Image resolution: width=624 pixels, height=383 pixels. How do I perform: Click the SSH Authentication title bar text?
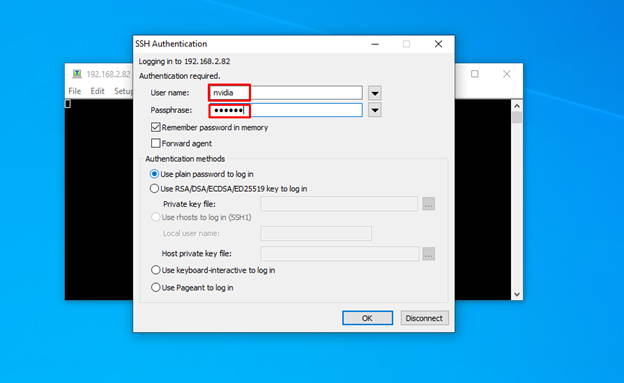coord(171,44)
